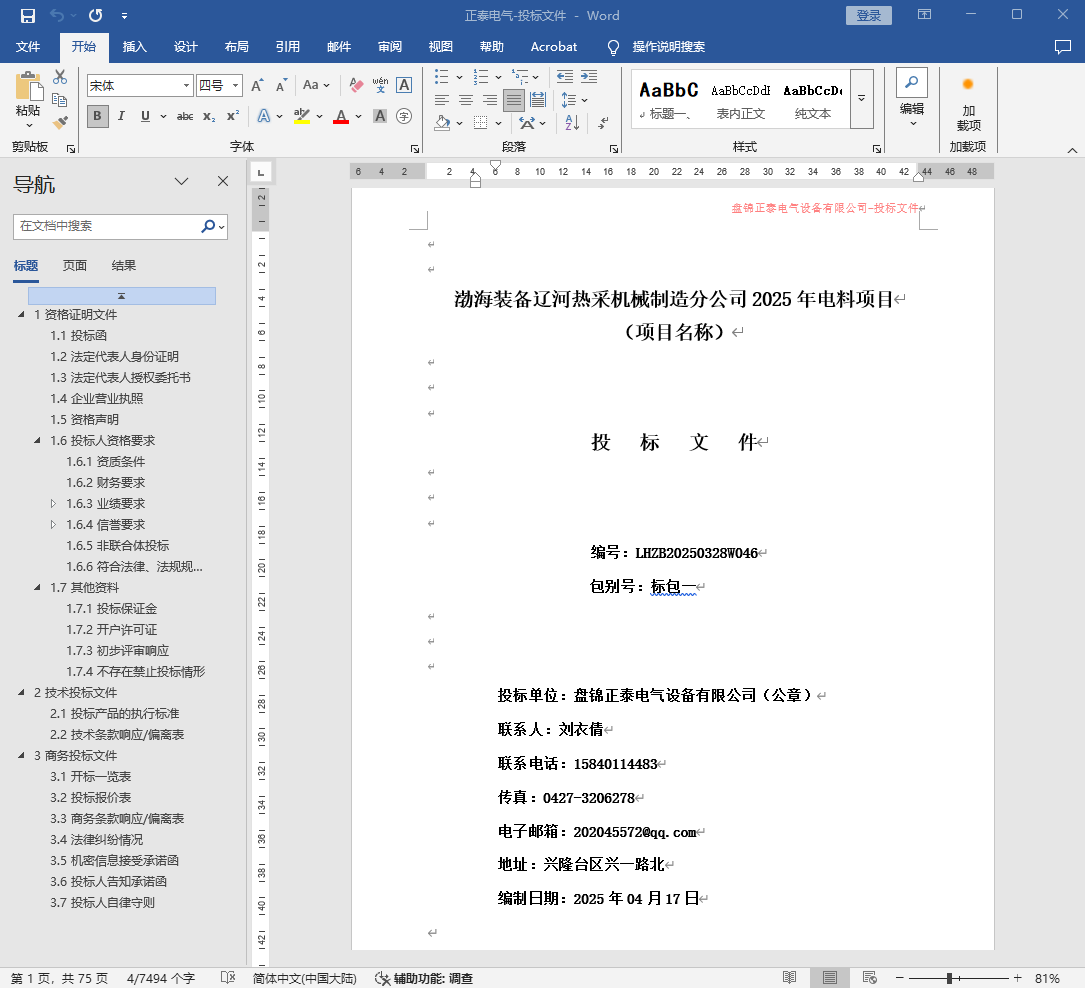Clear all formatting eraser icon
The height and width of the screenshot is (988, 1085).
(x=356, y=85)
